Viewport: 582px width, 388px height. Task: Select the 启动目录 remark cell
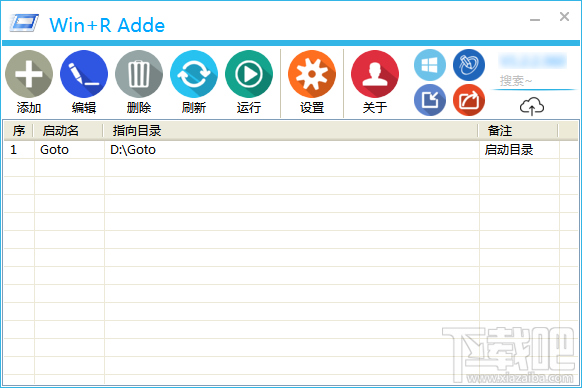519,150
